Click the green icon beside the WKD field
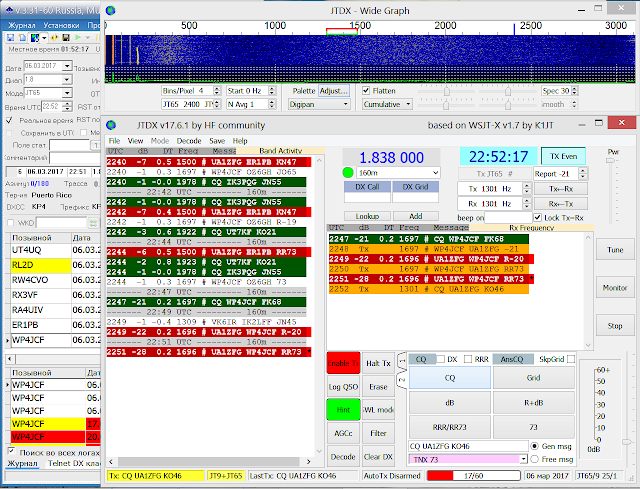This screenshot has height=489, width=640. point(93,223)
